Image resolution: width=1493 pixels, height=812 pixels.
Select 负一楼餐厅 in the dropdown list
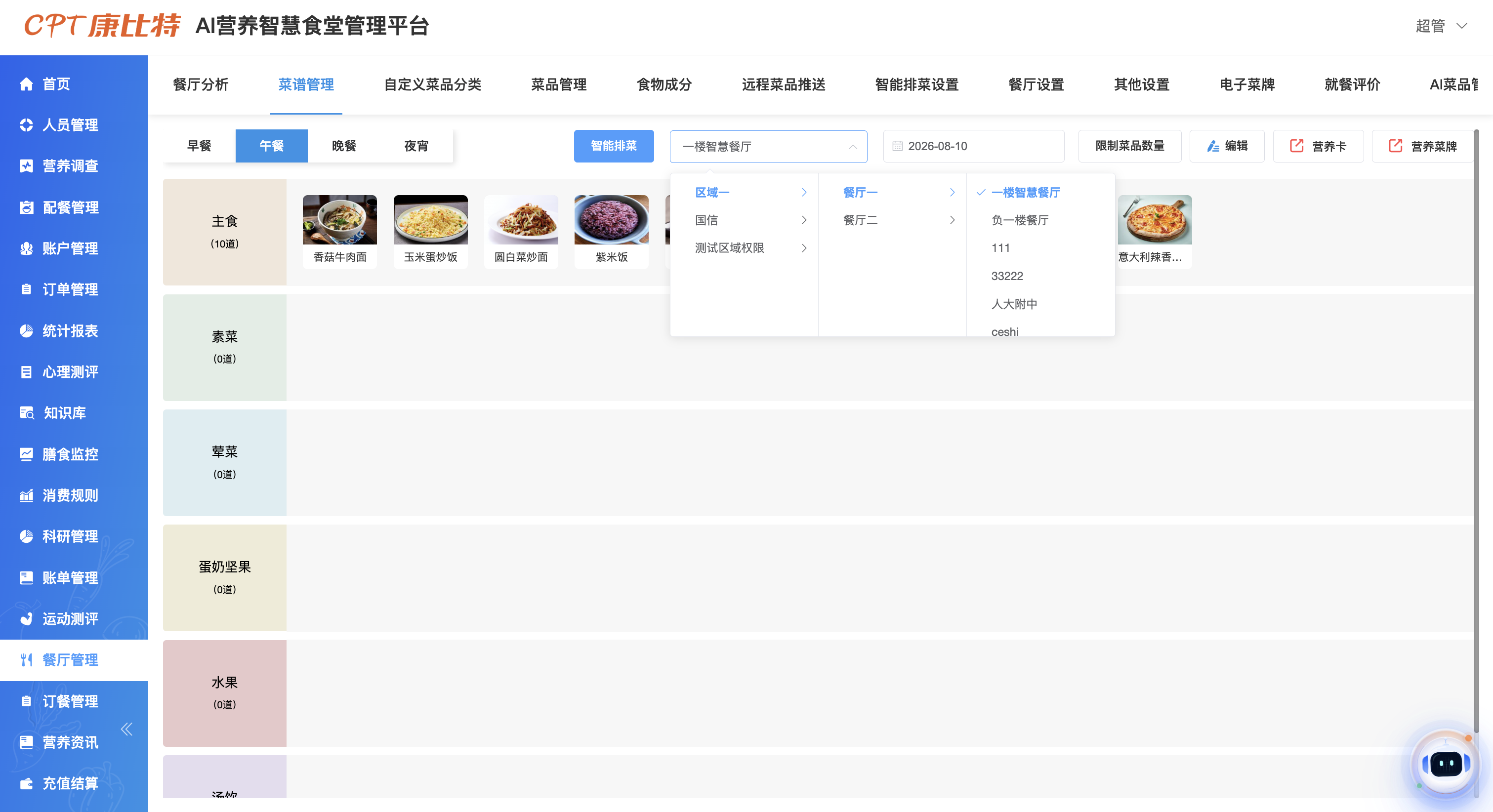(x=1020, y=220)
